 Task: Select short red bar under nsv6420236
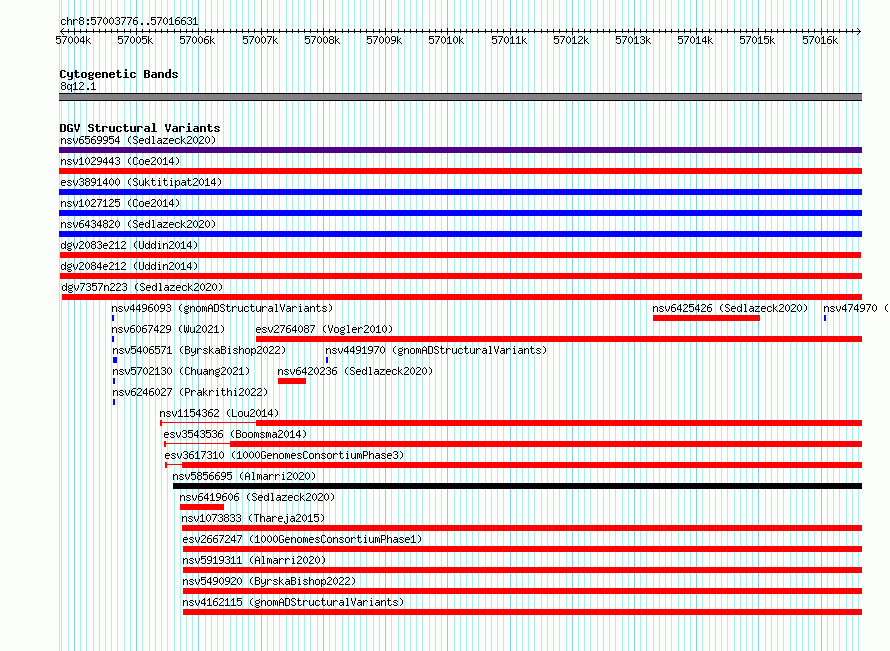(x=292, y=381)
